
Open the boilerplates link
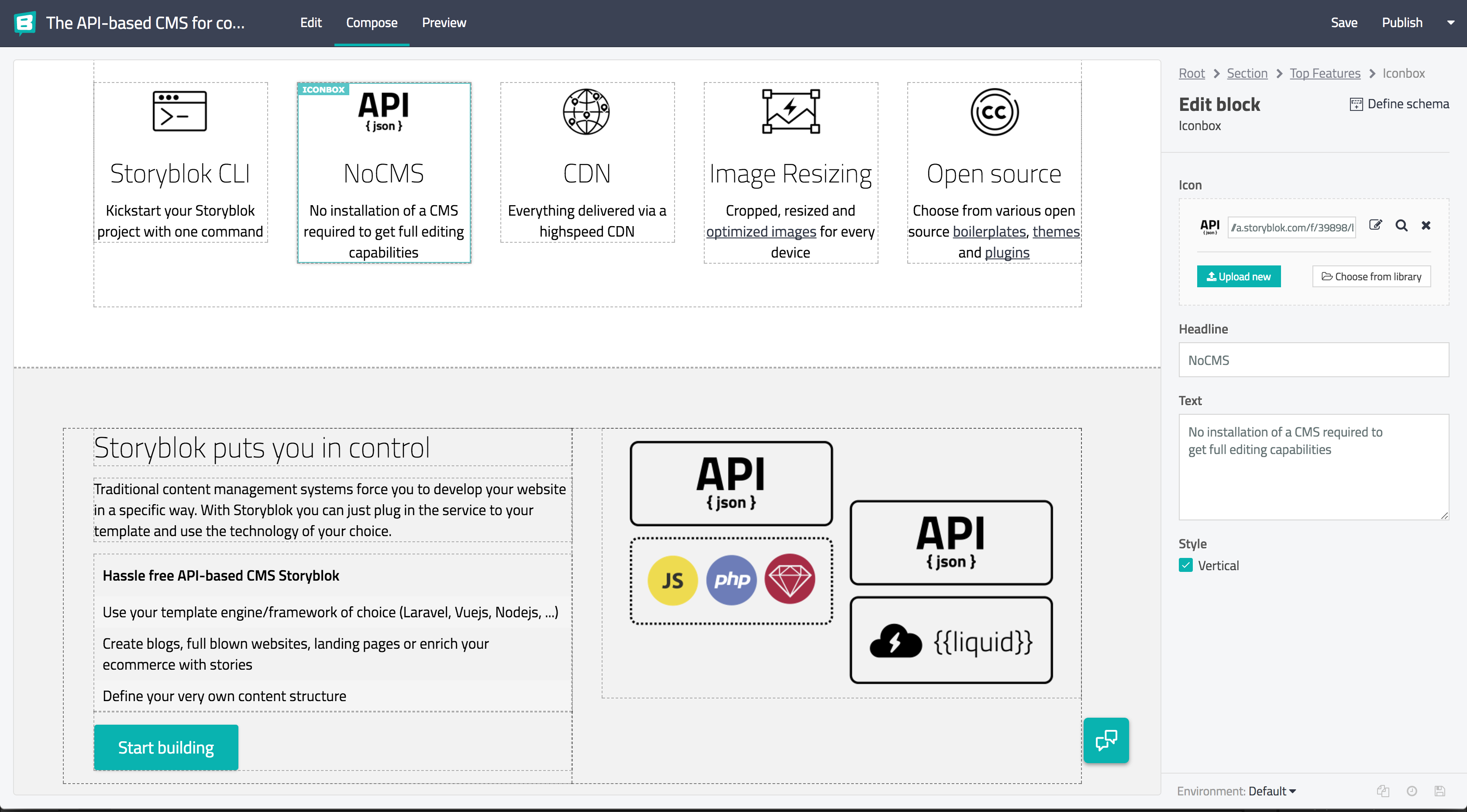coord(988,231)
